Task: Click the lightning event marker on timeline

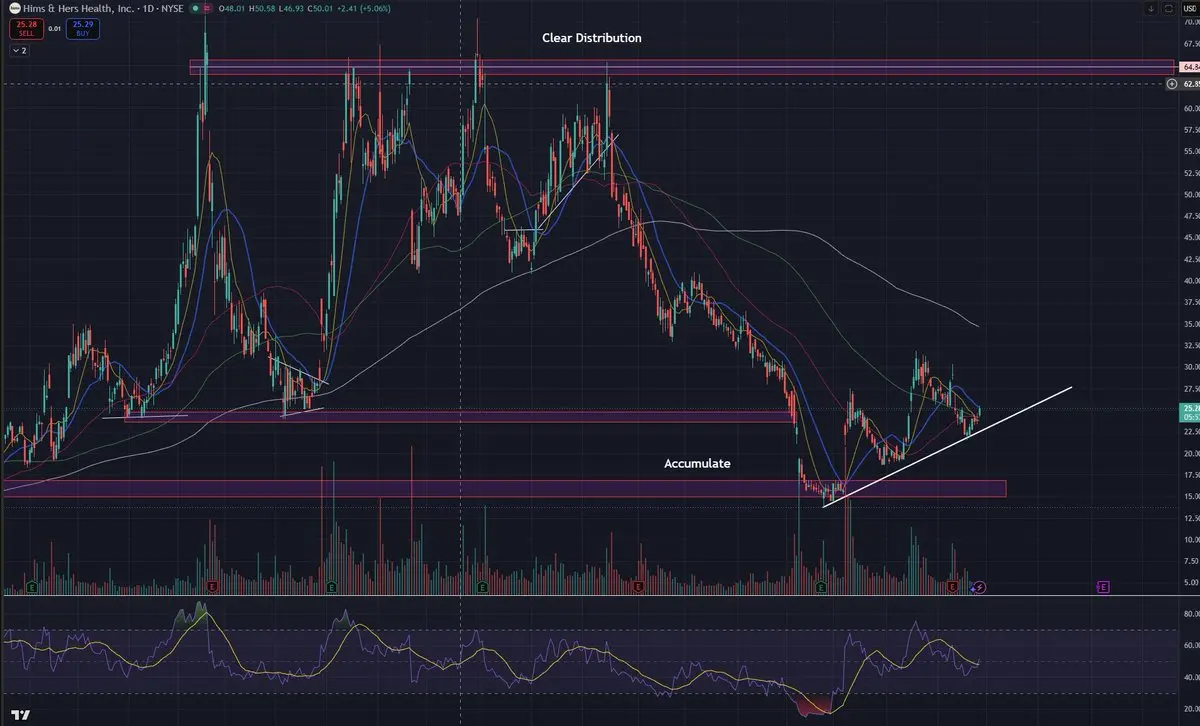Action: click(980, 587)
